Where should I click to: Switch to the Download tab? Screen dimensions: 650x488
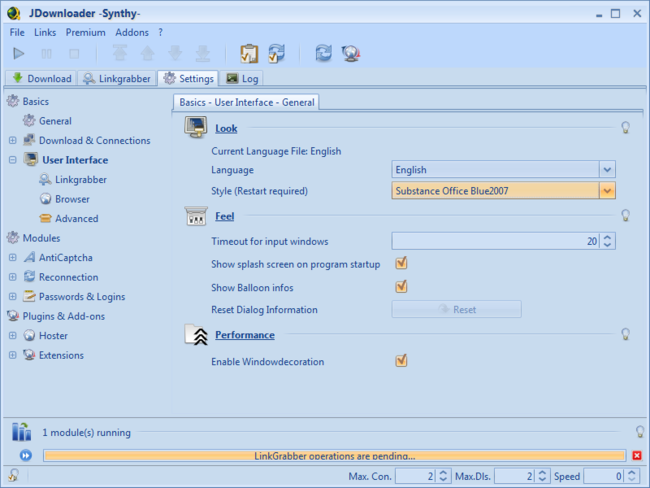coord(41,78)
